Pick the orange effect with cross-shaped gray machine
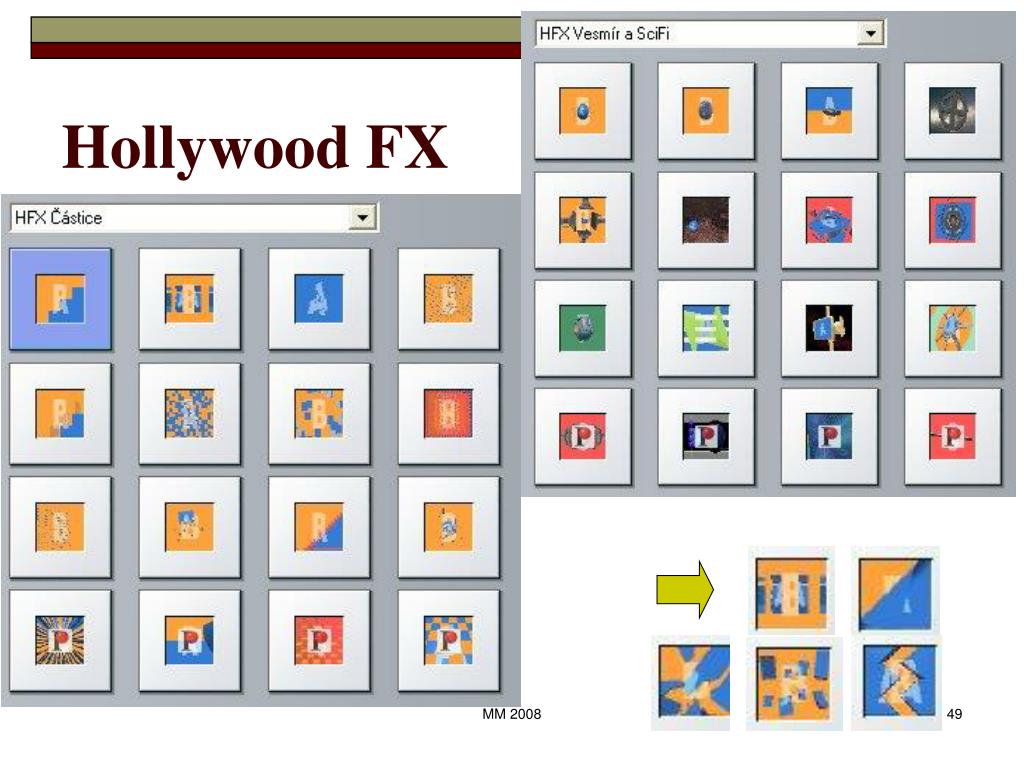The height and width of the screenshot is (768, 1024). tap(583, 220)
